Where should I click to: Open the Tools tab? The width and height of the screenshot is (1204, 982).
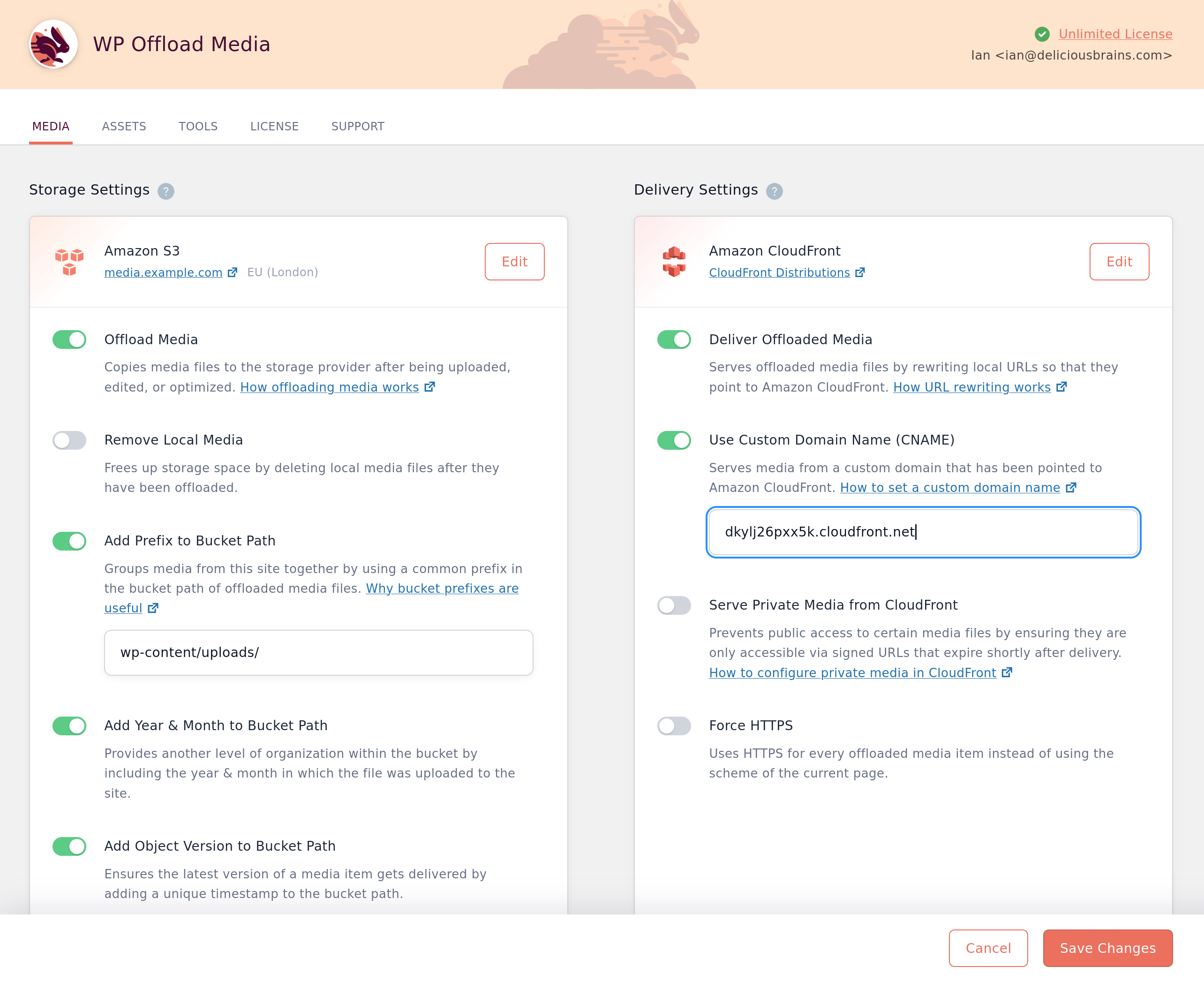(x=198, y=126)
